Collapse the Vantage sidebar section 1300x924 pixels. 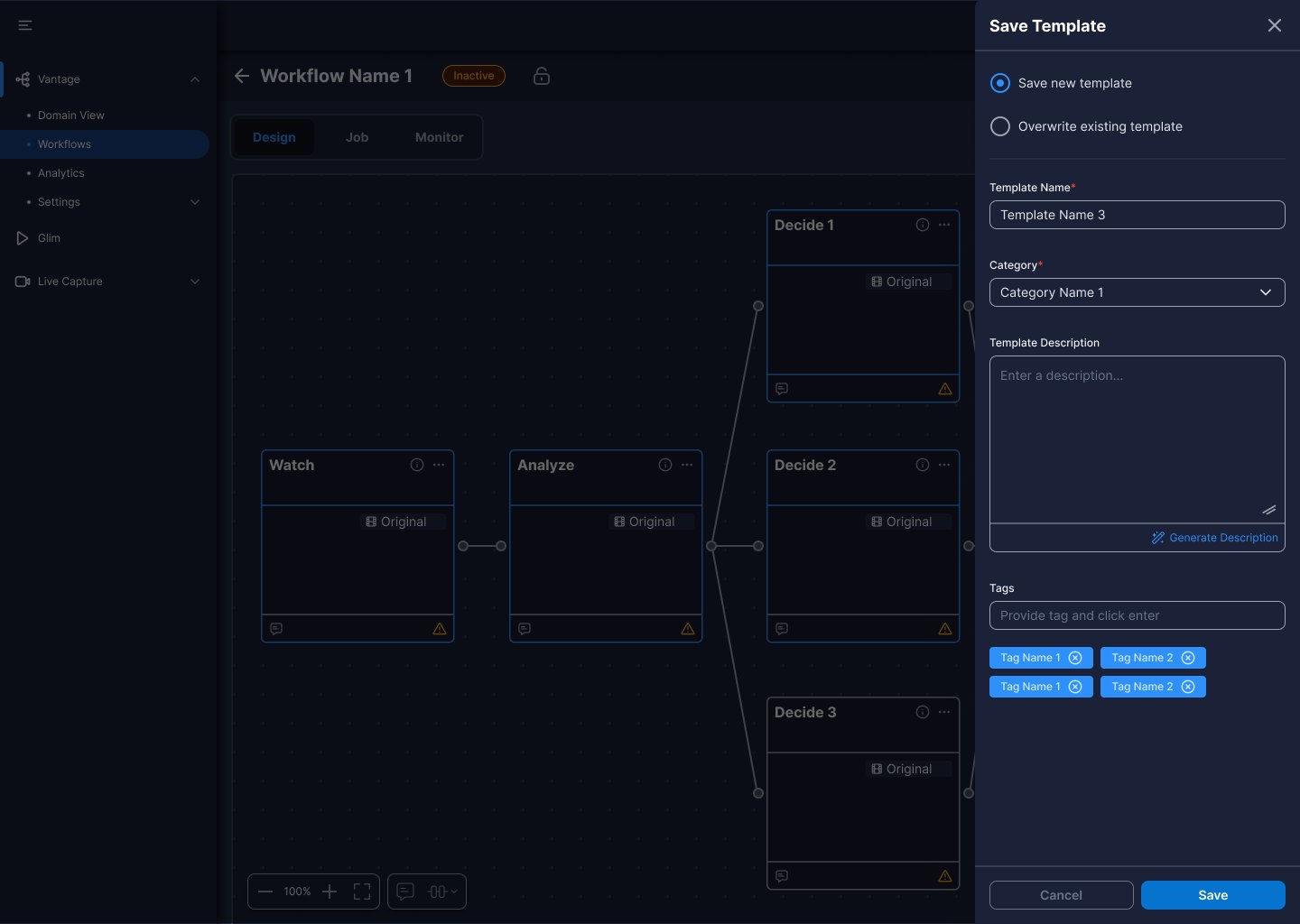click(x=195, y=79)
